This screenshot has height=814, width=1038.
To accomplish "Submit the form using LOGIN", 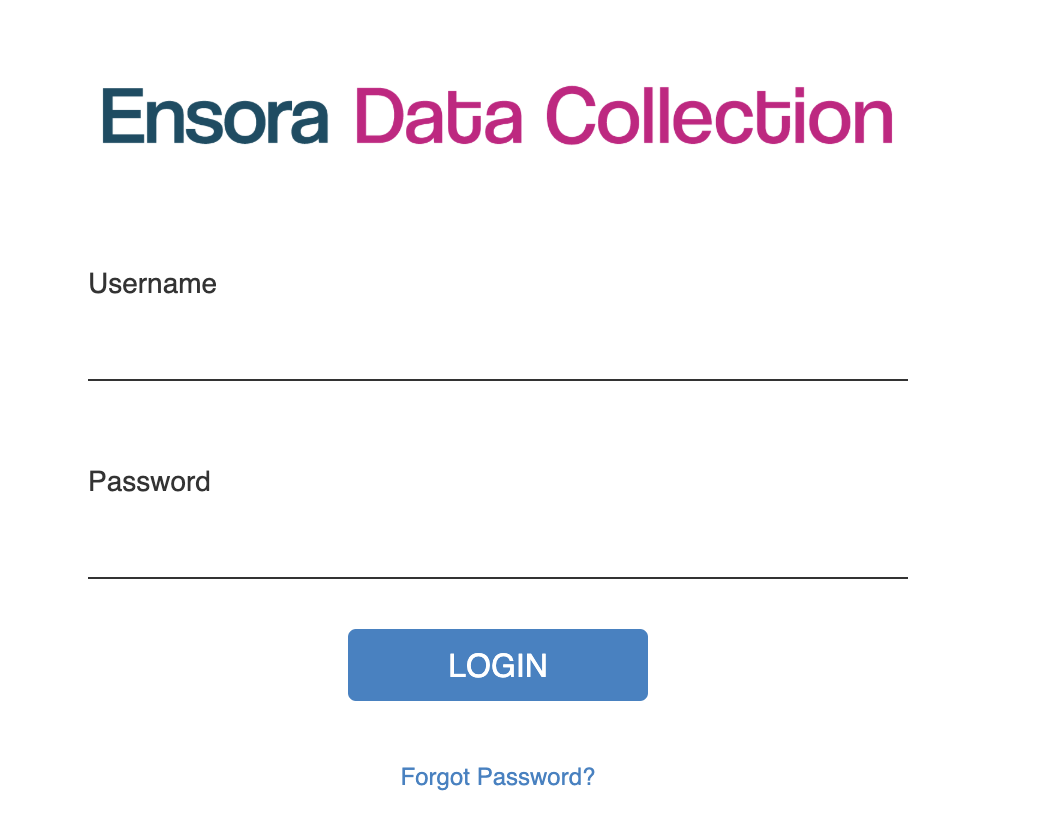I will [x=498, y=665].
